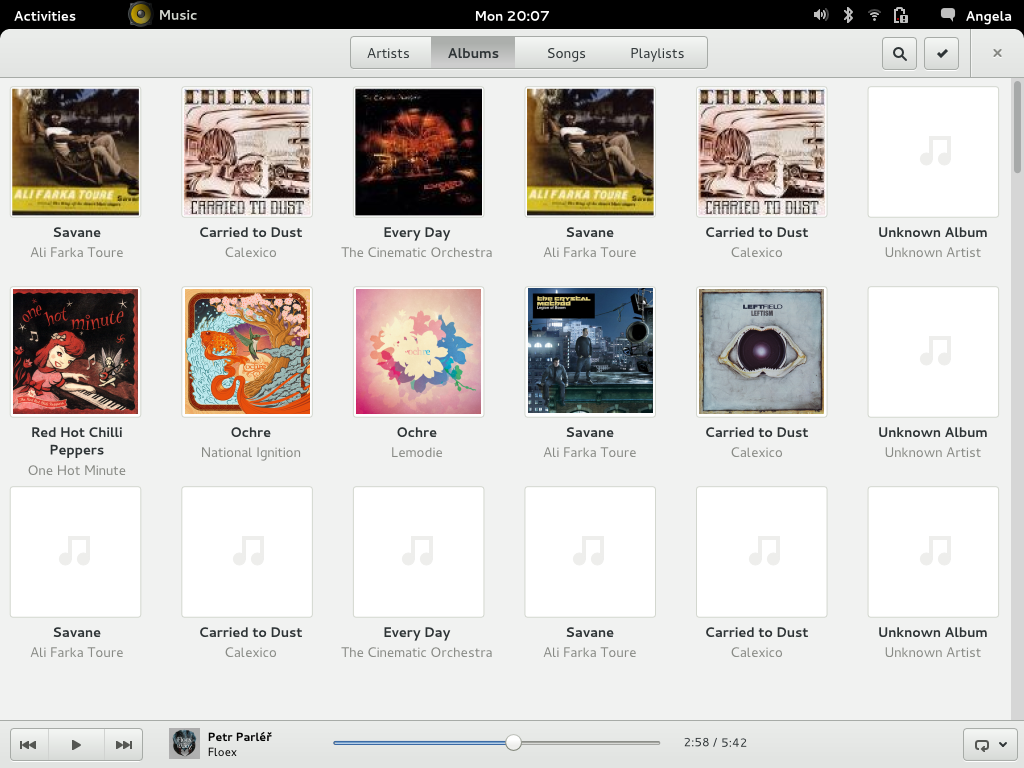The height and width of the screenshot is (768, 1024).
Task: Switch to the Artists tab
Action: (390, 53)
